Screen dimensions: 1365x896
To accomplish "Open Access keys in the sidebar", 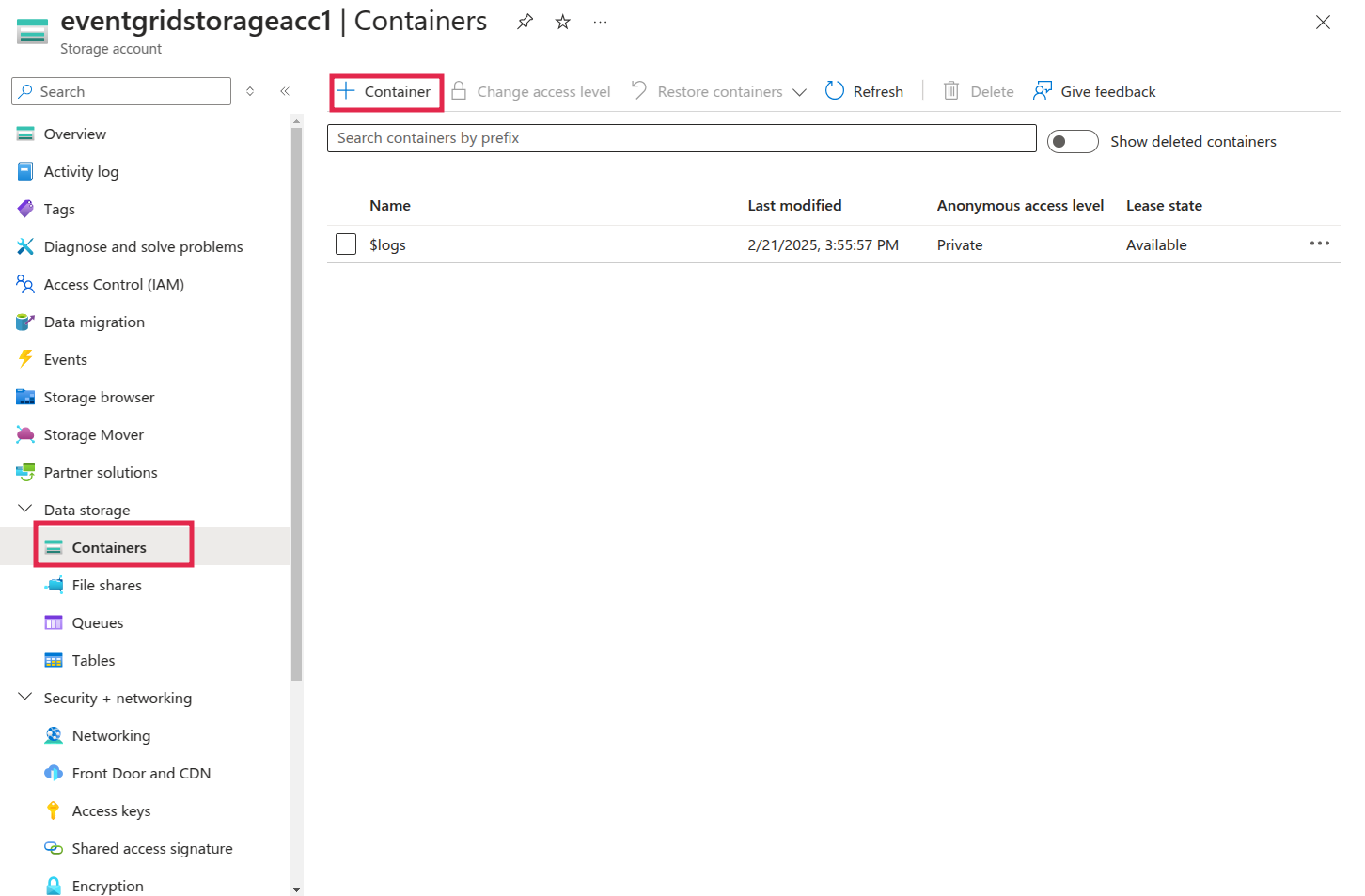I will pyautogui.click(x=111, y=810).
